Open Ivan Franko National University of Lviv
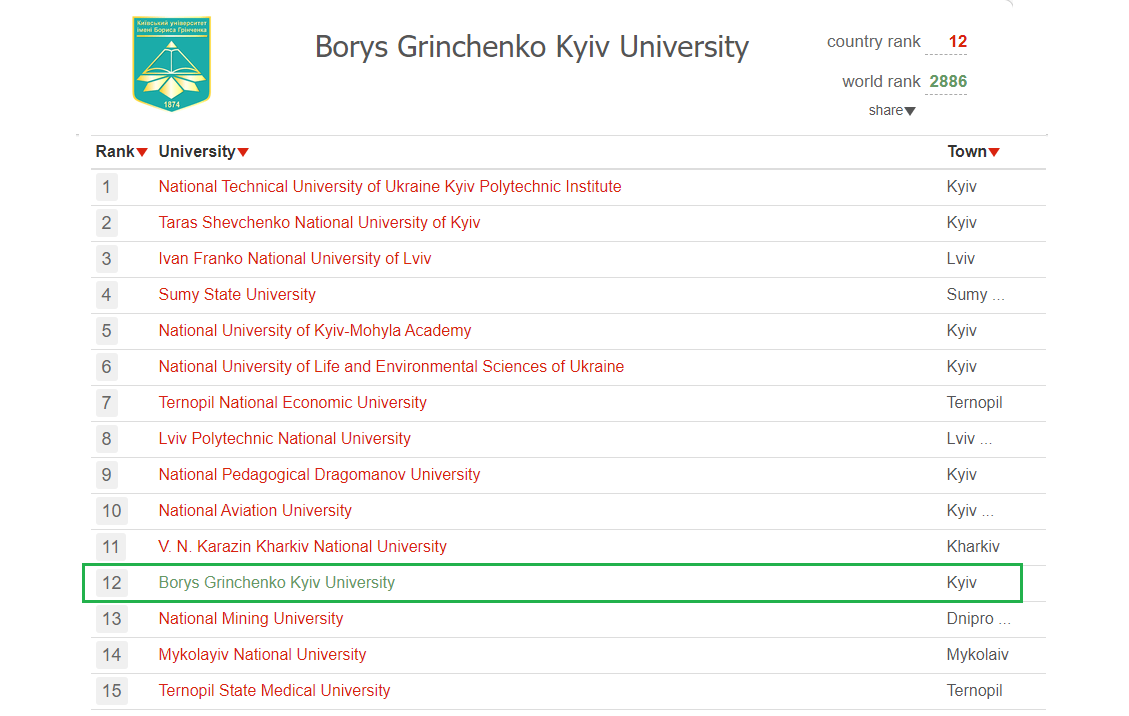Screen dimensions: 1129x716 pyautogui.click(x=295, y=259)
